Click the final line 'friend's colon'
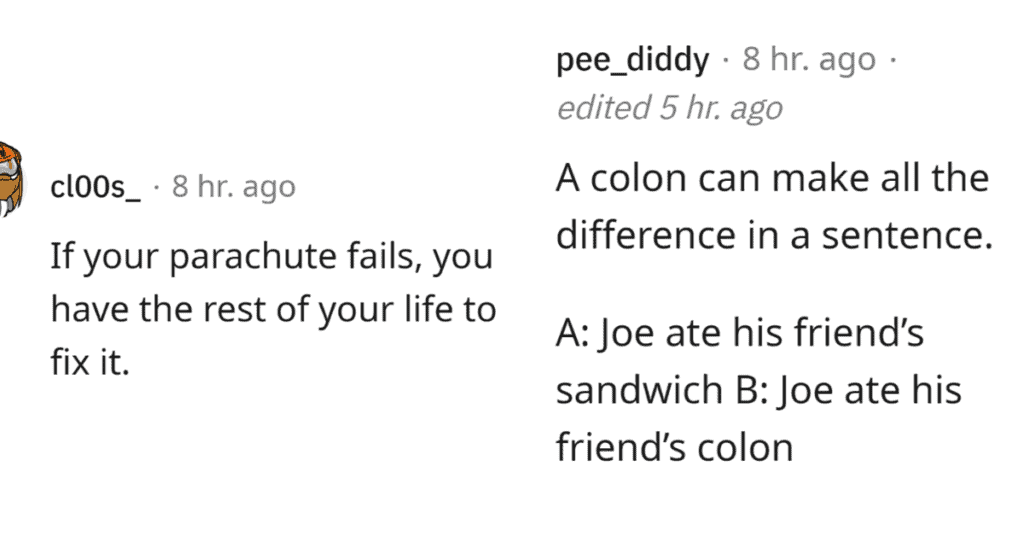 (x=674, y=446)
